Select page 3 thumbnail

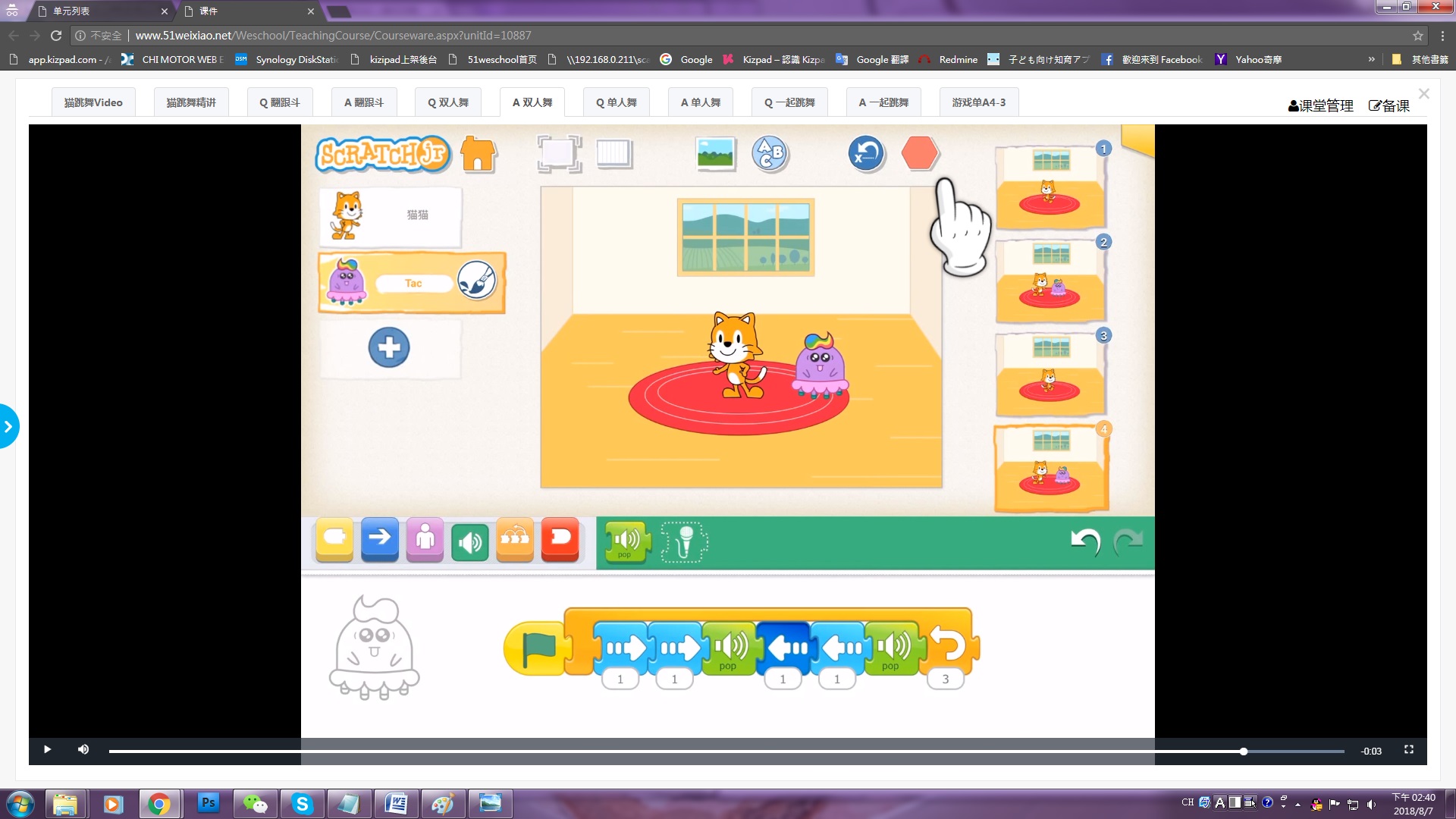click(1050, 375)
